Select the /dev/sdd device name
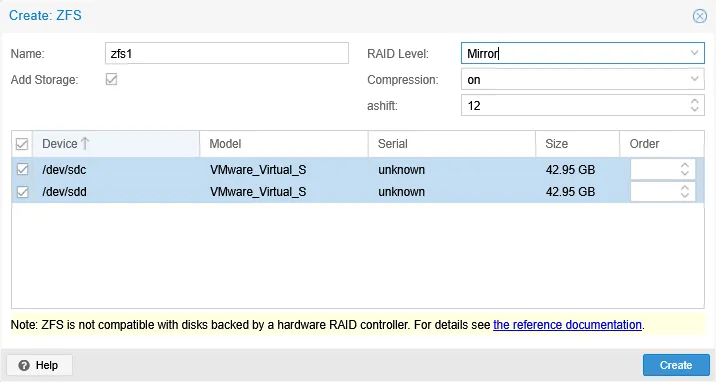This screenshot has width=716, height=382. 64,192
